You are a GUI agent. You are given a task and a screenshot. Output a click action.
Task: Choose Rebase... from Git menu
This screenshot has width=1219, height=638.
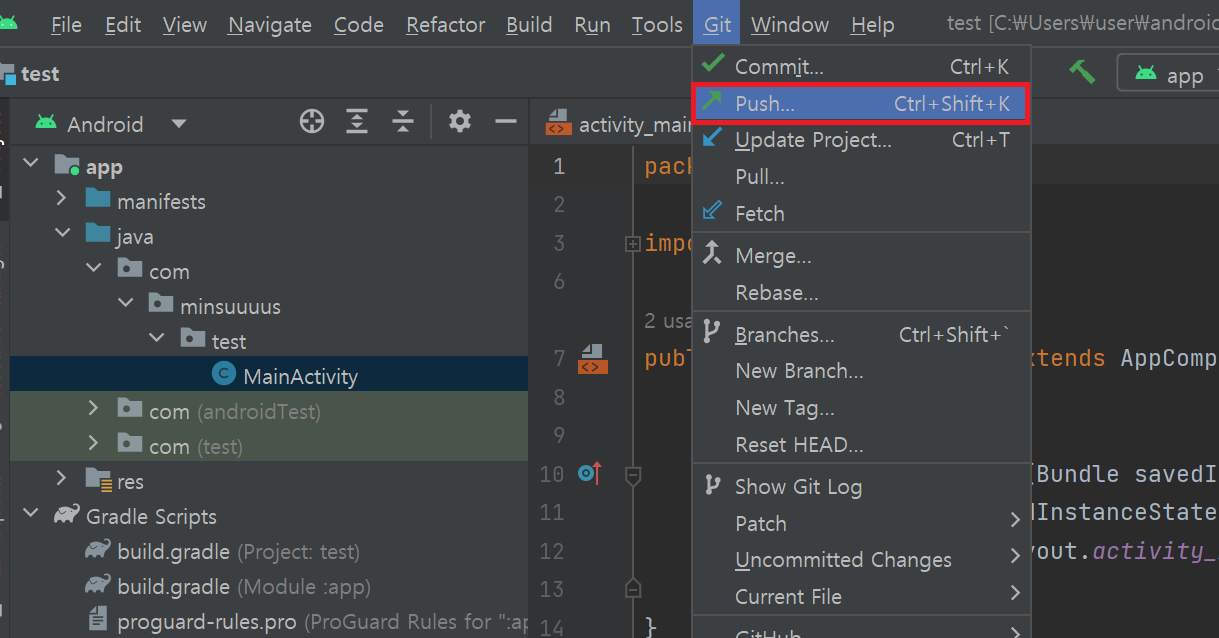point(861,293)
